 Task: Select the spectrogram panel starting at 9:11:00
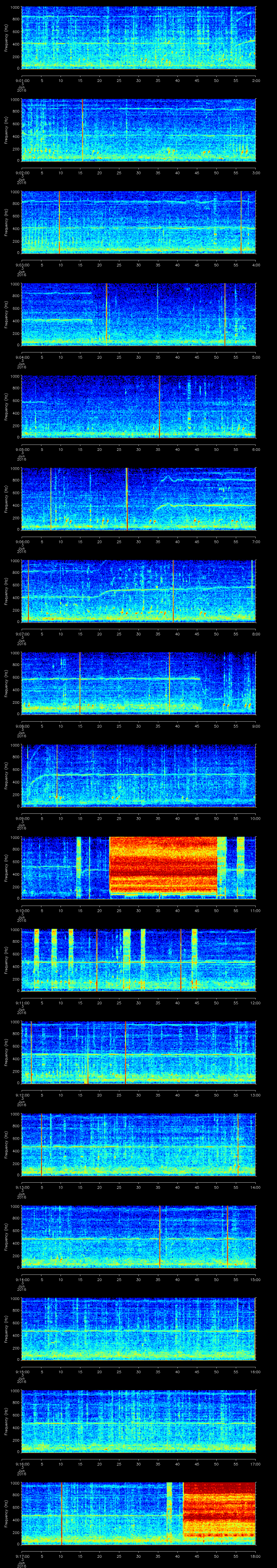coord(139,960)
